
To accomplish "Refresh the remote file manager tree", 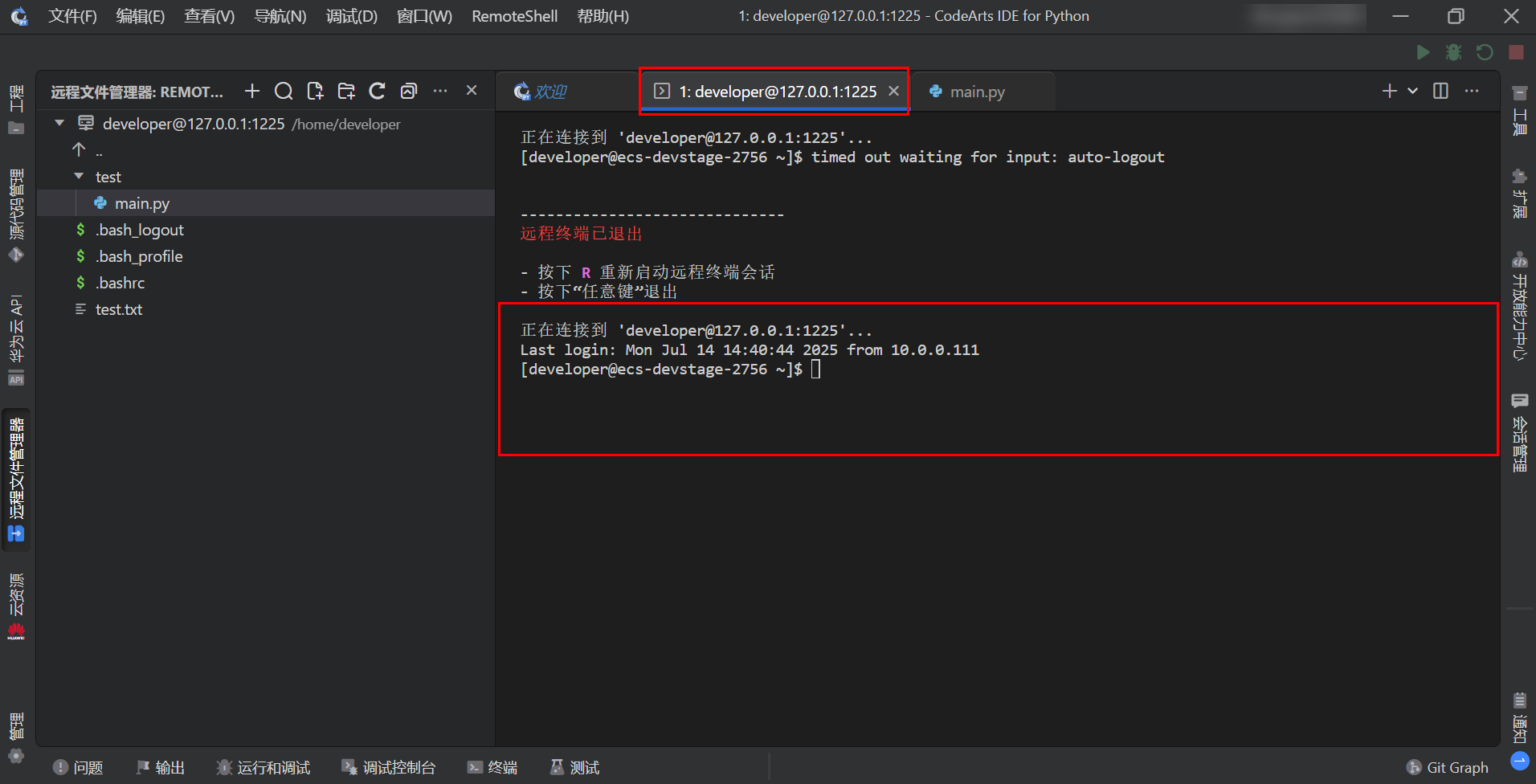I will 377,91.
